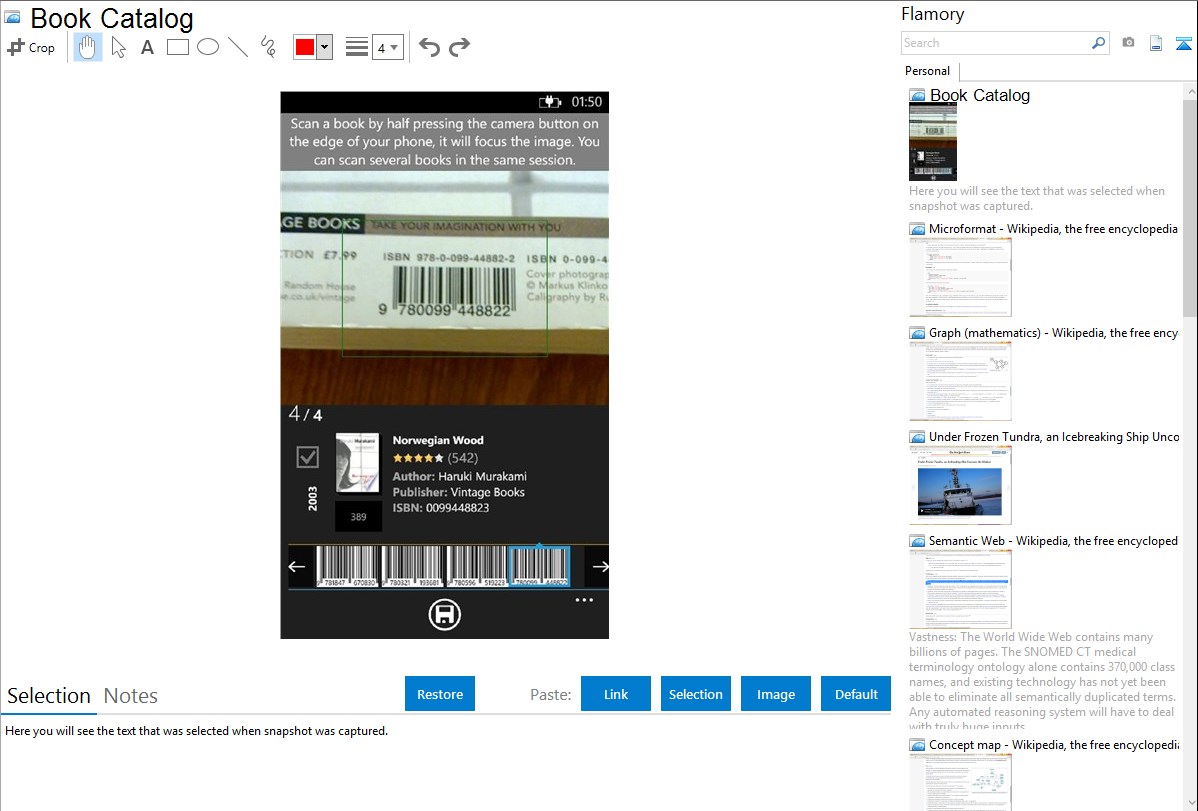Click the window icon beside Semantic Web title
This screenshot has height=811, width=1198.
(917, 541)
